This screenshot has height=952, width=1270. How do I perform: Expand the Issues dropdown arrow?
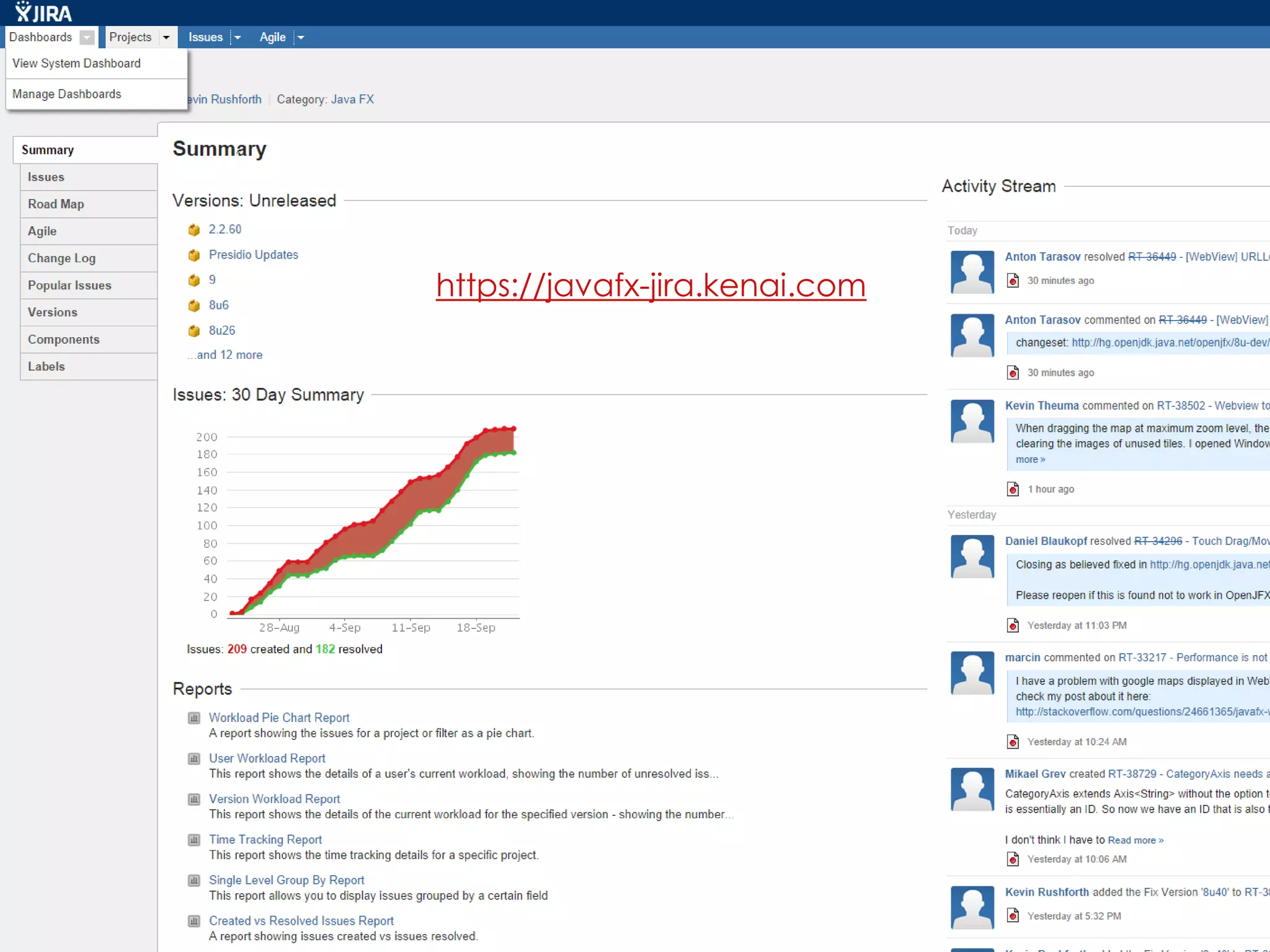pyautogui.click(x=237, y=38)
